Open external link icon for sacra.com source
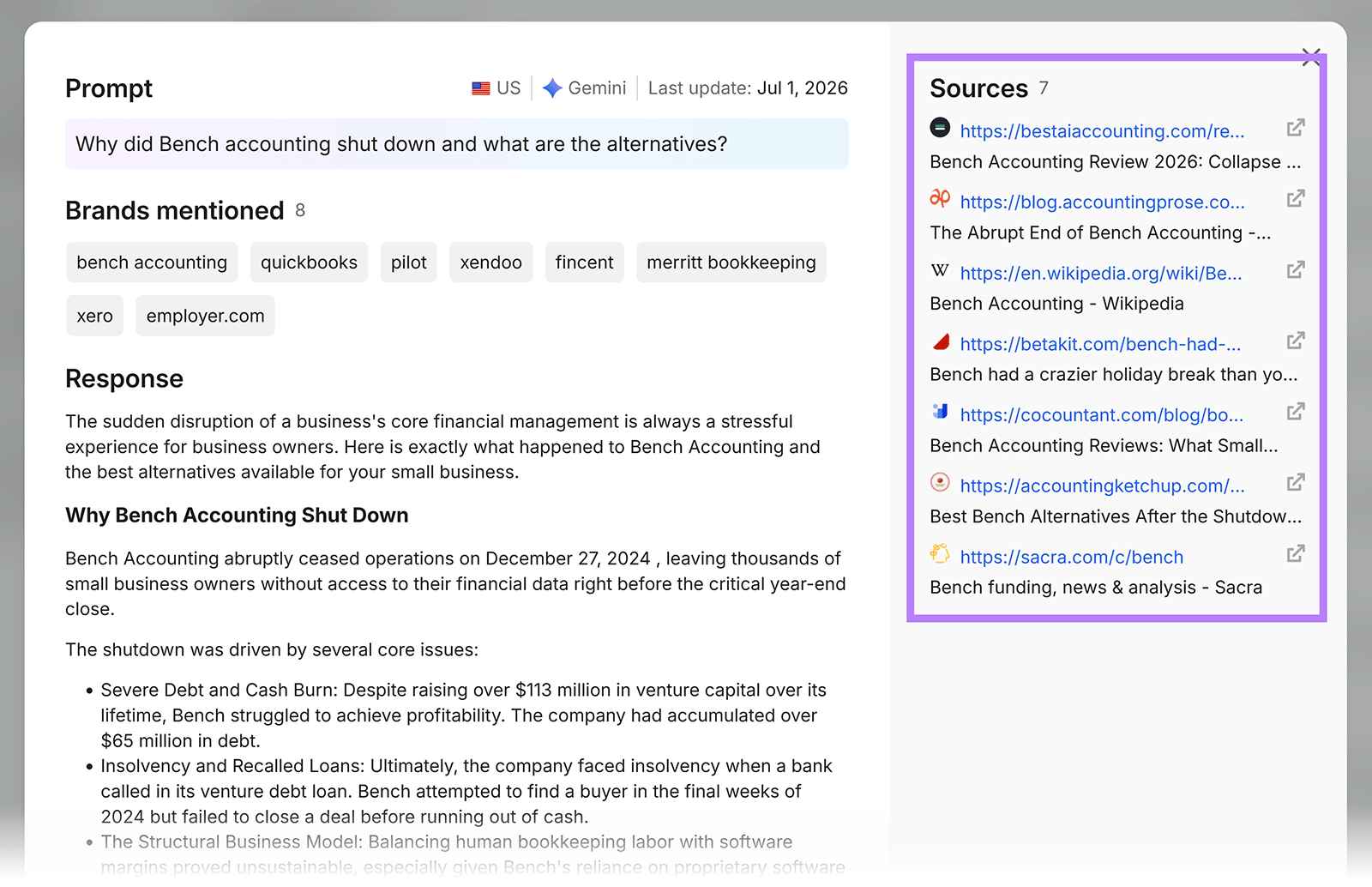The height and width of the screenshot is (887, 1372). [1296, 554]
